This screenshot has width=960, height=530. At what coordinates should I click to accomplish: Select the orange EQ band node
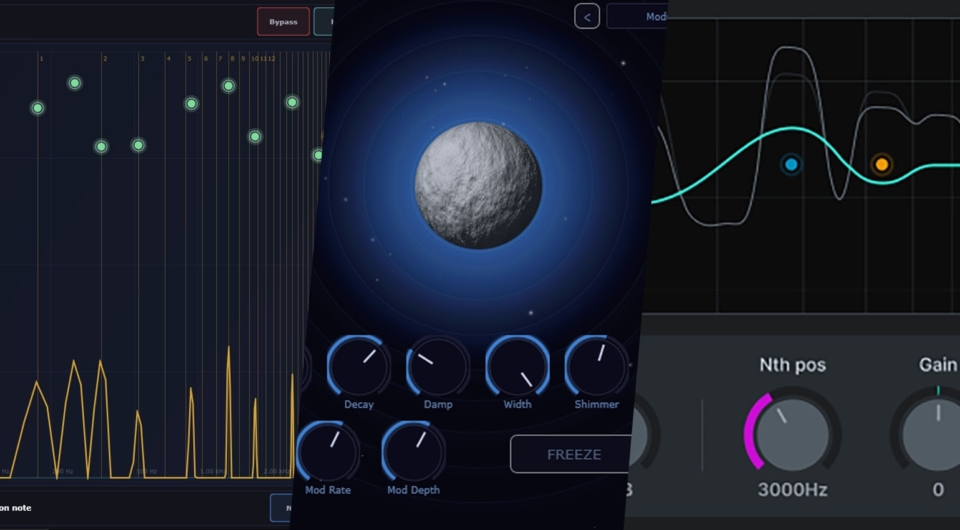[x=882, y=164]
